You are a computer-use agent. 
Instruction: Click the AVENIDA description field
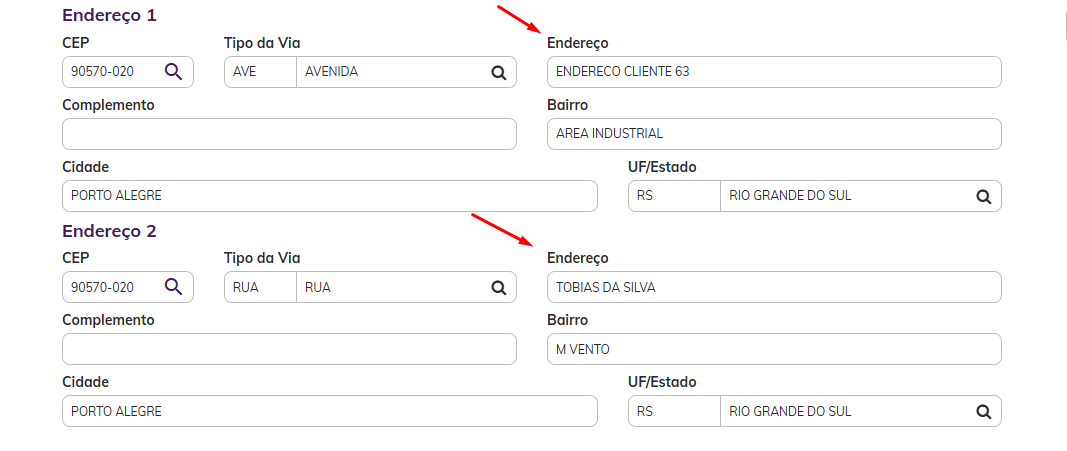[393, 72]
